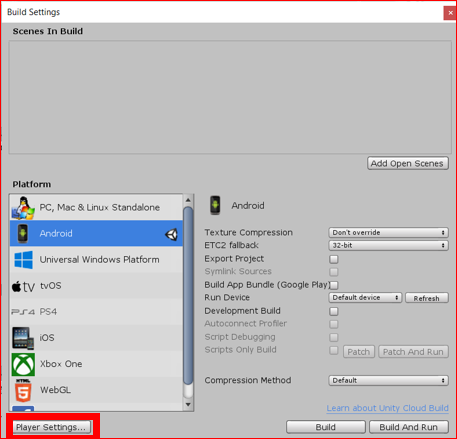457x439 pixels.
Task: Click the PS4 logo icon
Action: coord(23,312)
